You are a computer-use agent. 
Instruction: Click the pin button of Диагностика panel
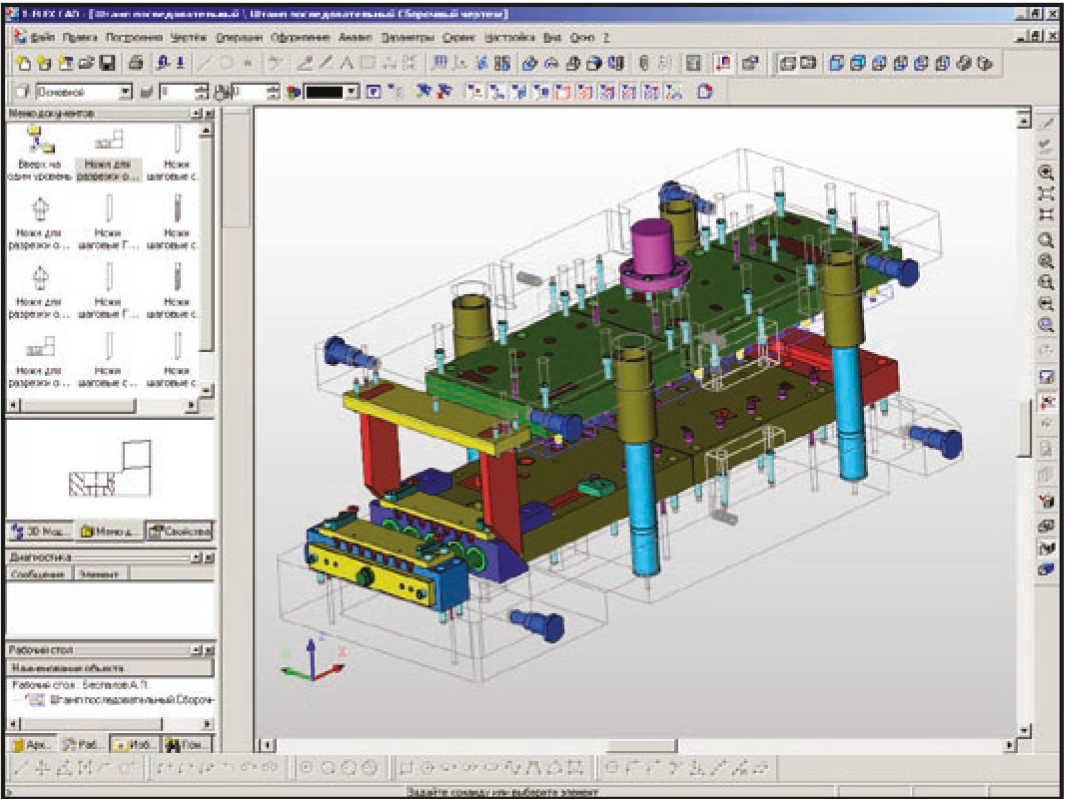point(197,557)
